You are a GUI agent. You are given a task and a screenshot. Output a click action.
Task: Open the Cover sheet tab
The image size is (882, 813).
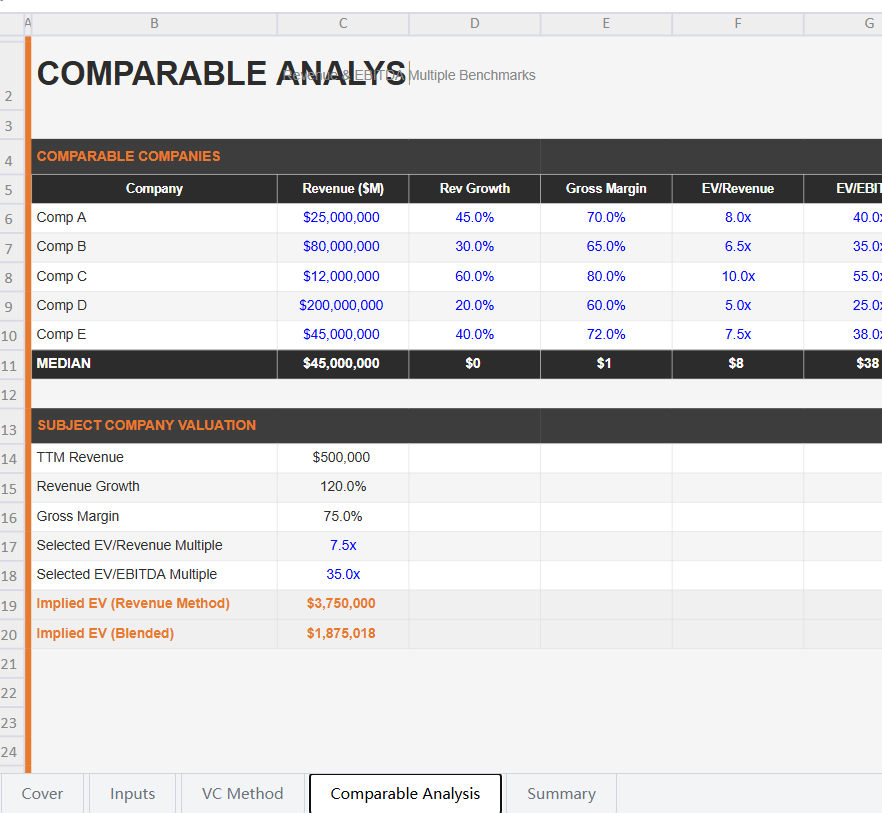click(x=42, y=793)
